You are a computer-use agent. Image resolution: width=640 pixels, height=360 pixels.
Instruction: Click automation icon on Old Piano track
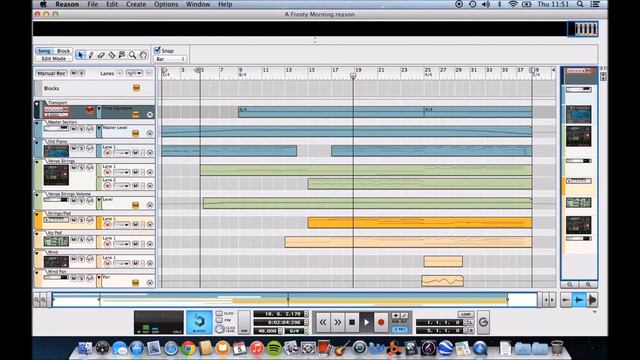[90, 149]
